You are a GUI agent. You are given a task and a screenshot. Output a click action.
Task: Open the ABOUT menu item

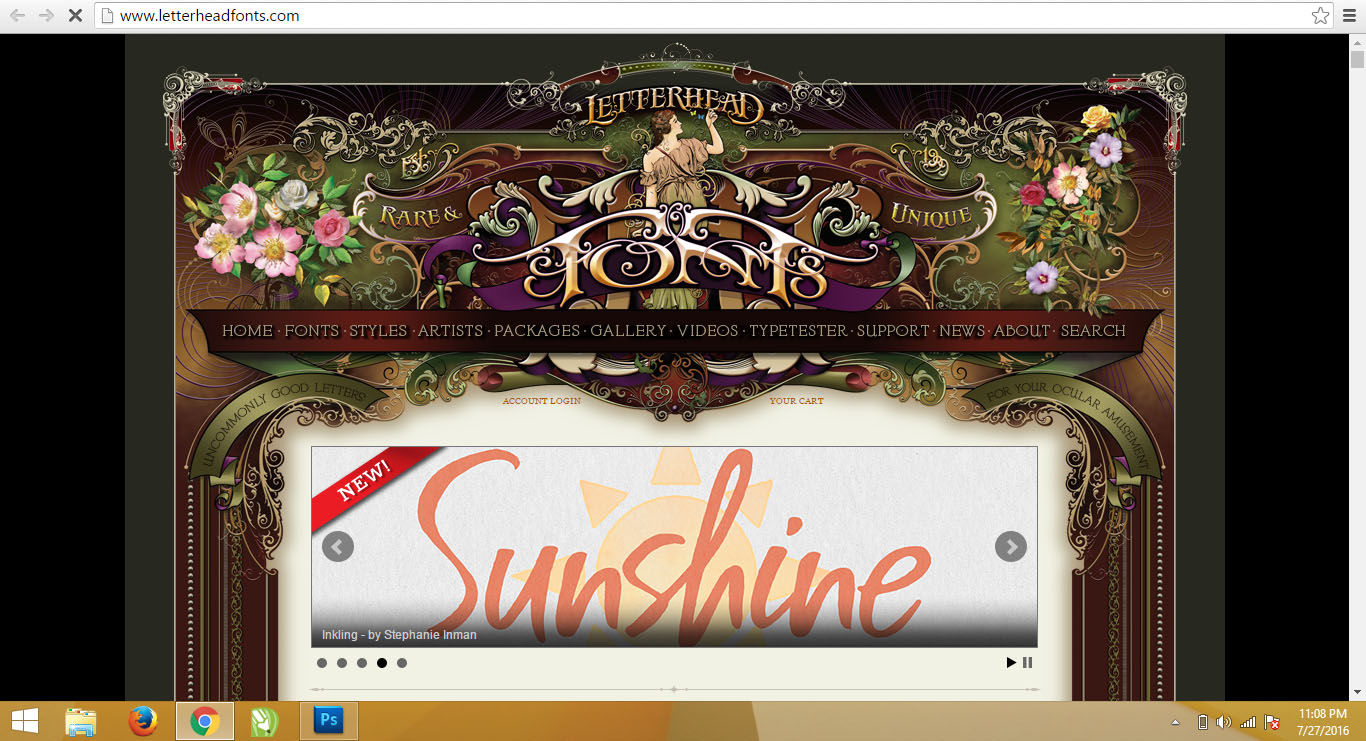pos(1022,331)
